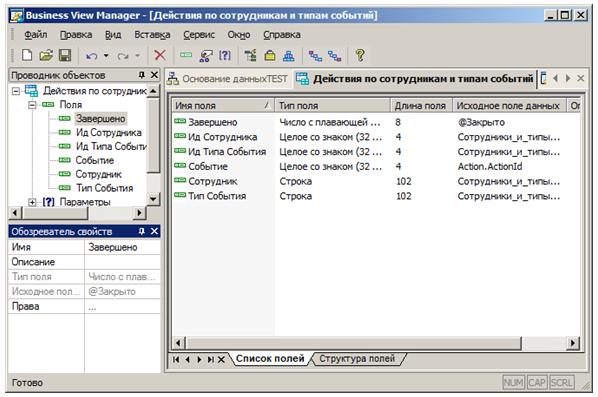Viewport: 598px width, 397px height.
Task: Open the Вид menu
Action: coord(113,35)
